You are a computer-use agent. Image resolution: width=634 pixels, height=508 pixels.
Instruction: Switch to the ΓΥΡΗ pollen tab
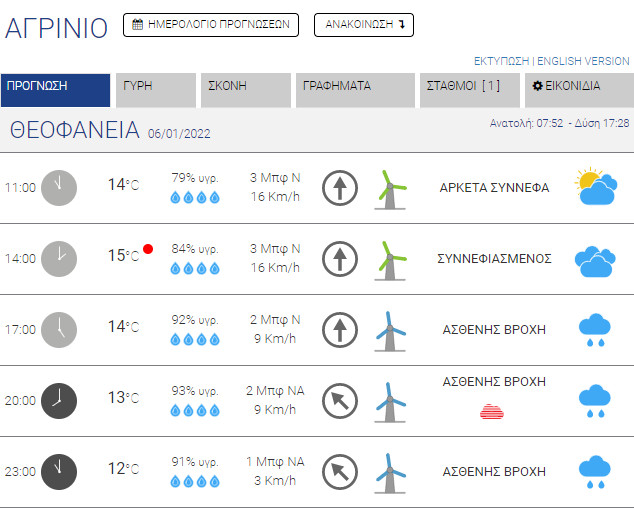156,89
